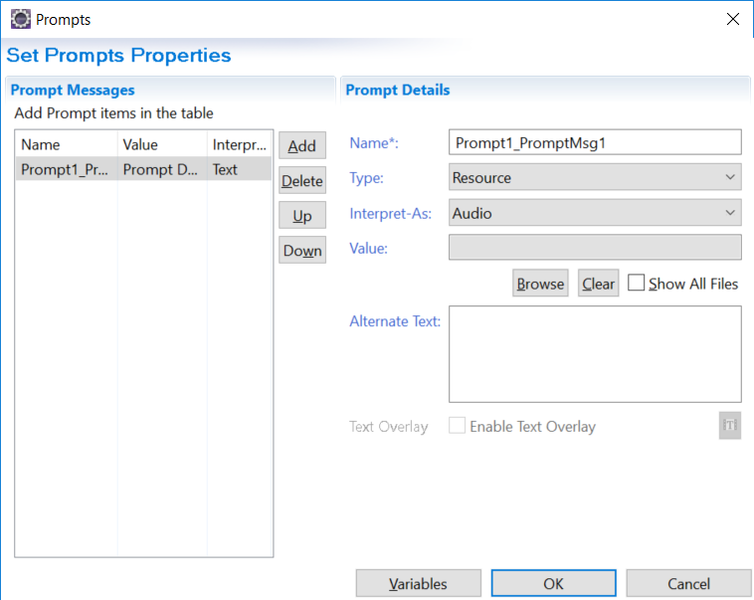Click the Delete button
The height and width of the screenshot is (600, 754).
pyautogui.click(x=302, y=180)
